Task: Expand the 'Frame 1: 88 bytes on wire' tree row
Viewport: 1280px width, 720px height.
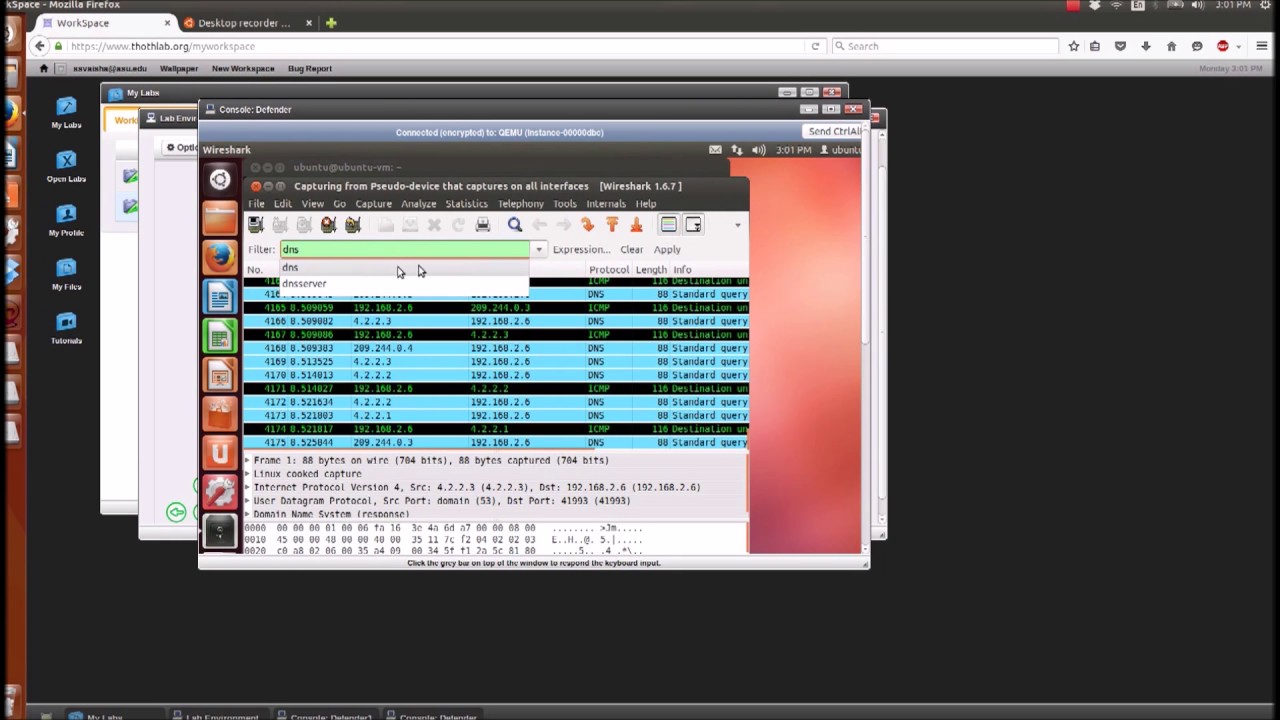Action: click(248, 461)
